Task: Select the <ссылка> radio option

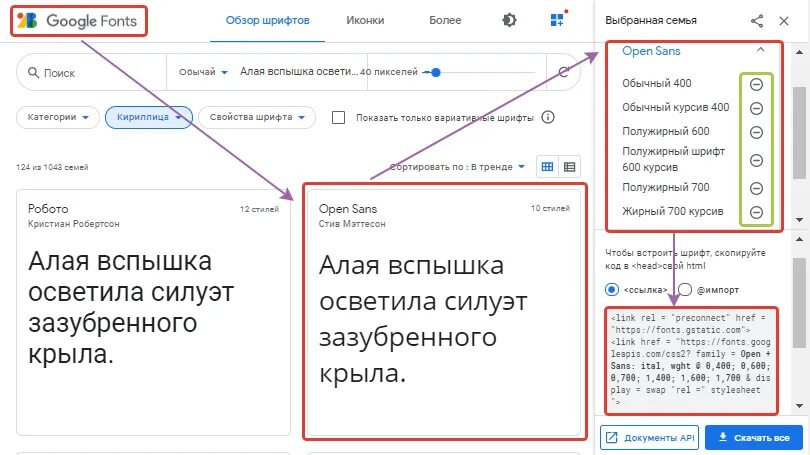Action: click(612, 290)
